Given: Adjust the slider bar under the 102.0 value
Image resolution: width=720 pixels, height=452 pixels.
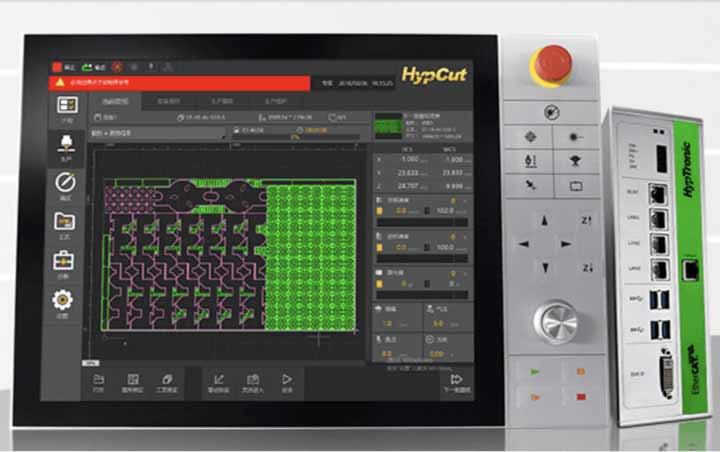Looking at the screenshot, I should coord(422,222).
